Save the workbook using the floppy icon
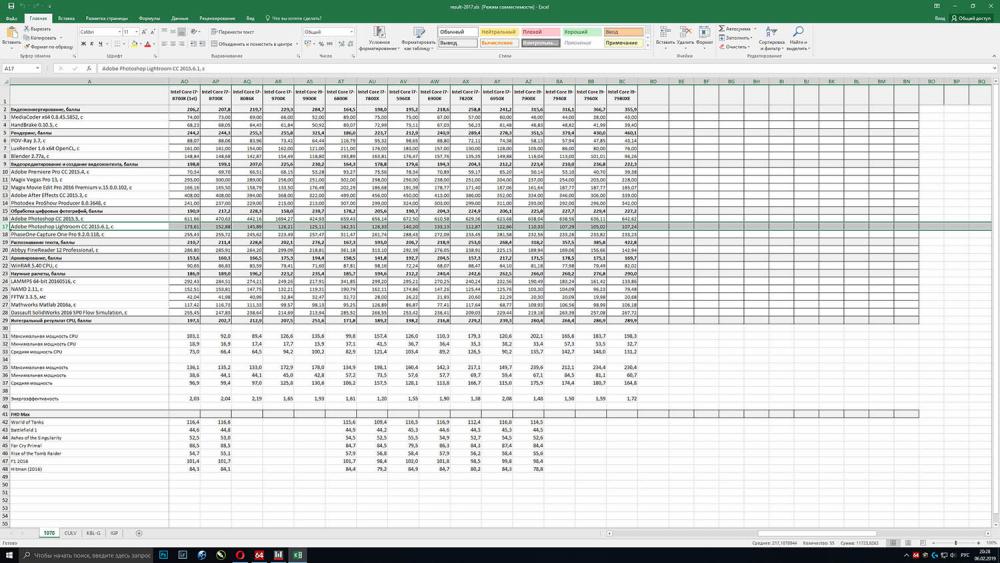The height and width of the screenshot is (563, 1000). (x=11, y=6)
